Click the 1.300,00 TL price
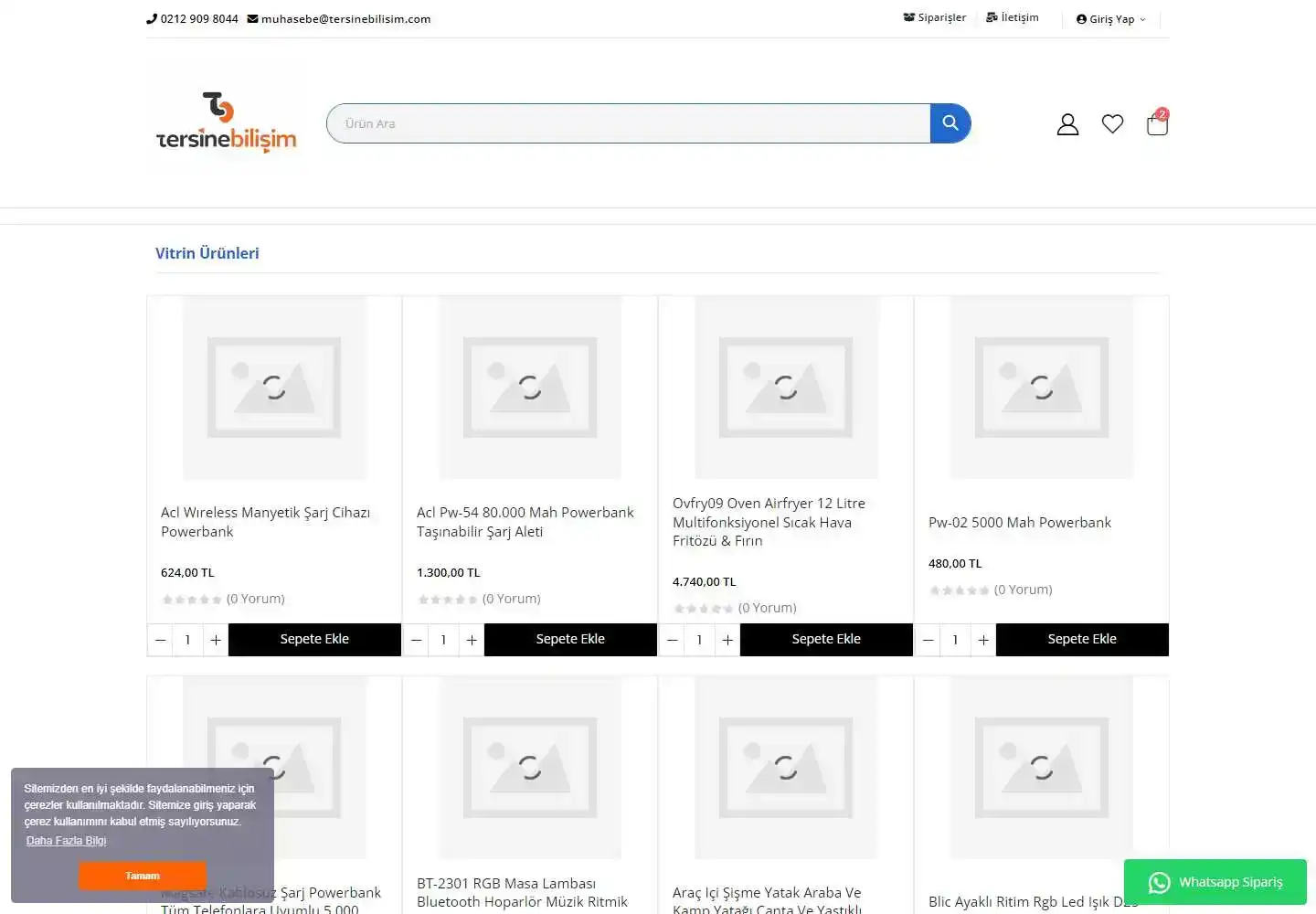The image size is (1316, 914). tap(449, 573)
